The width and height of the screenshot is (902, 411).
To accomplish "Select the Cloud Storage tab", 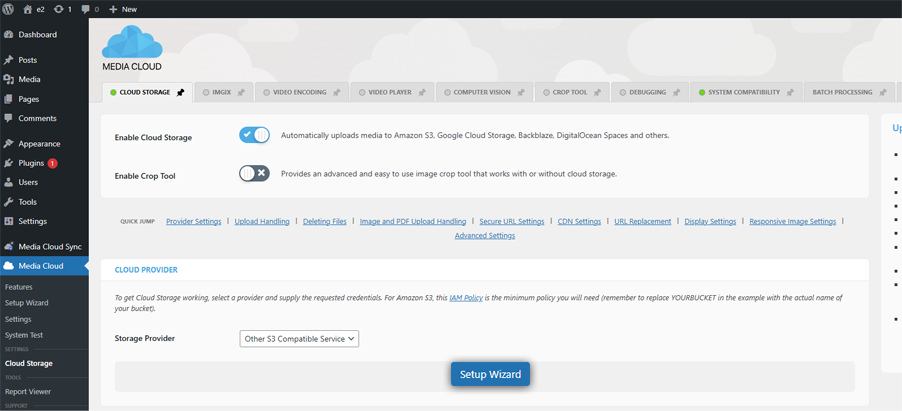I will (147, 92).
